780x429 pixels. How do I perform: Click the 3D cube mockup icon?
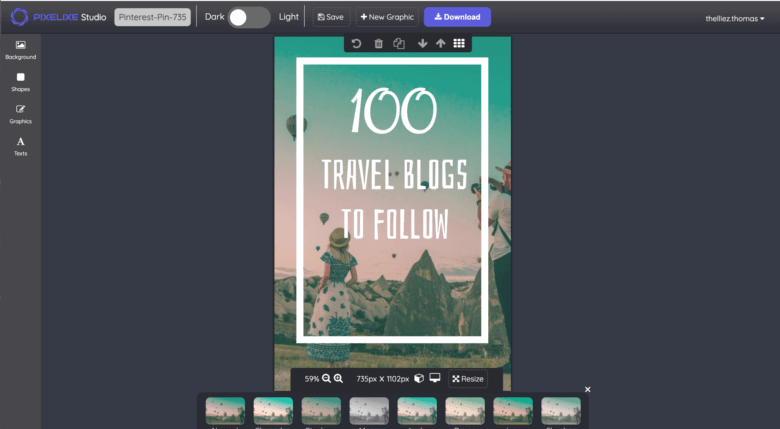point(419,379)
